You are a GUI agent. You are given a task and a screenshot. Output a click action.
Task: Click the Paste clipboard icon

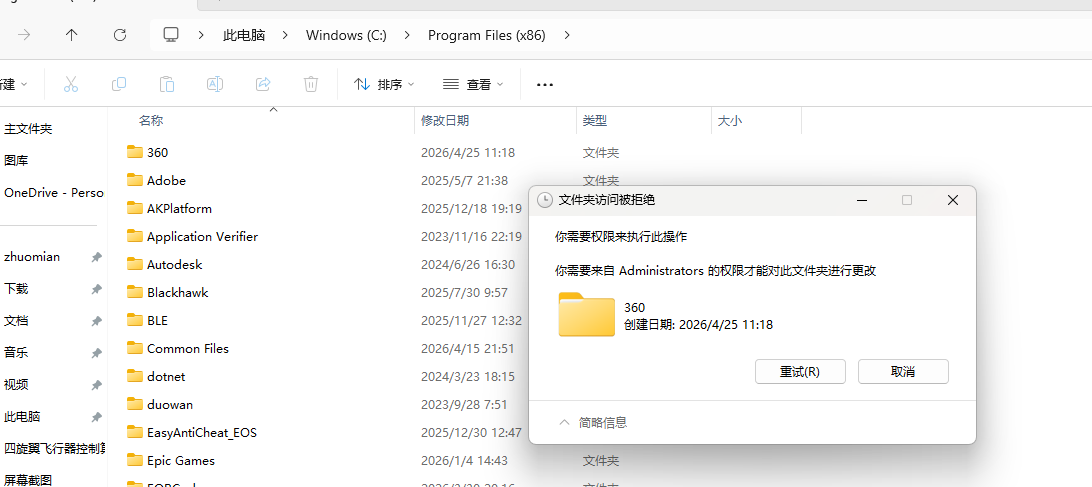click(x=167, y=84)
